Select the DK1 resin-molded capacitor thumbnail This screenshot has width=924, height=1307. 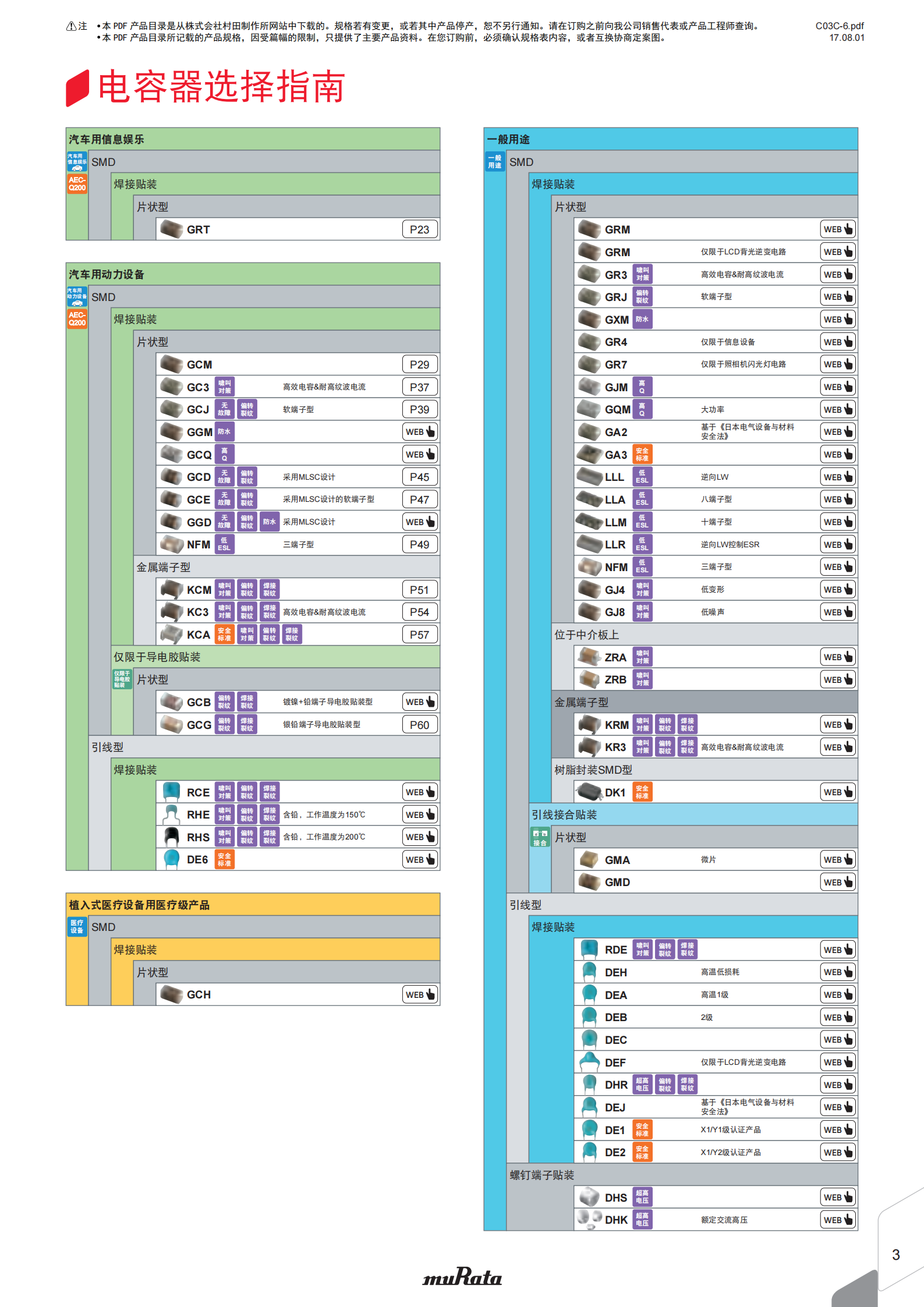coord(589,792)
